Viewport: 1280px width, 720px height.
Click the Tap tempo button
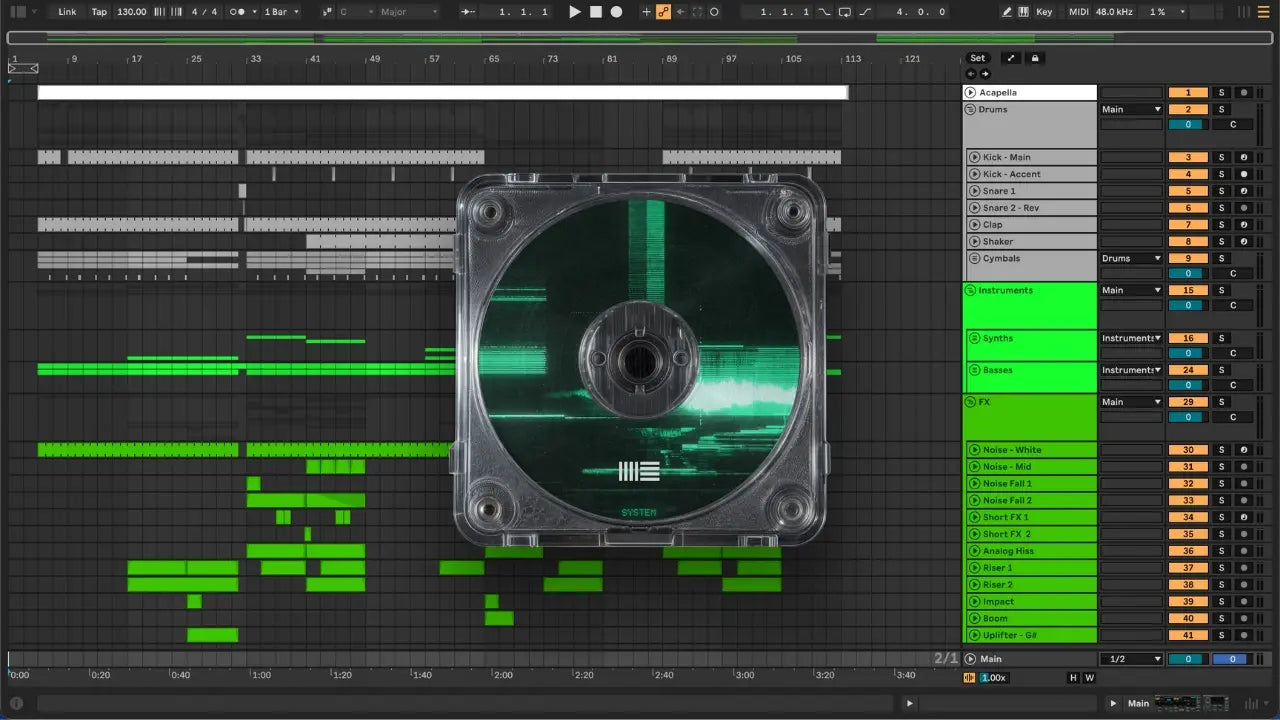pos(99,12)
